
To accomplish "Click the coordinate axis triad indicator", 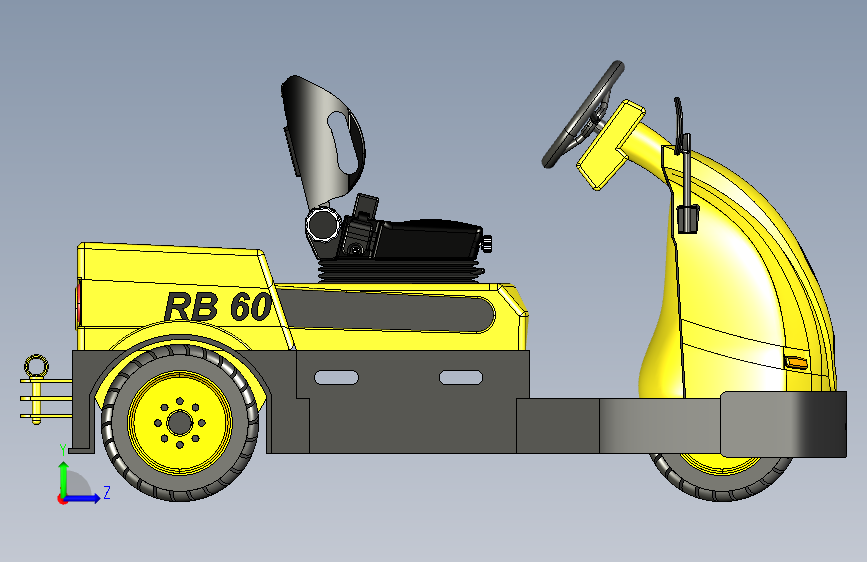I will 83,474.
